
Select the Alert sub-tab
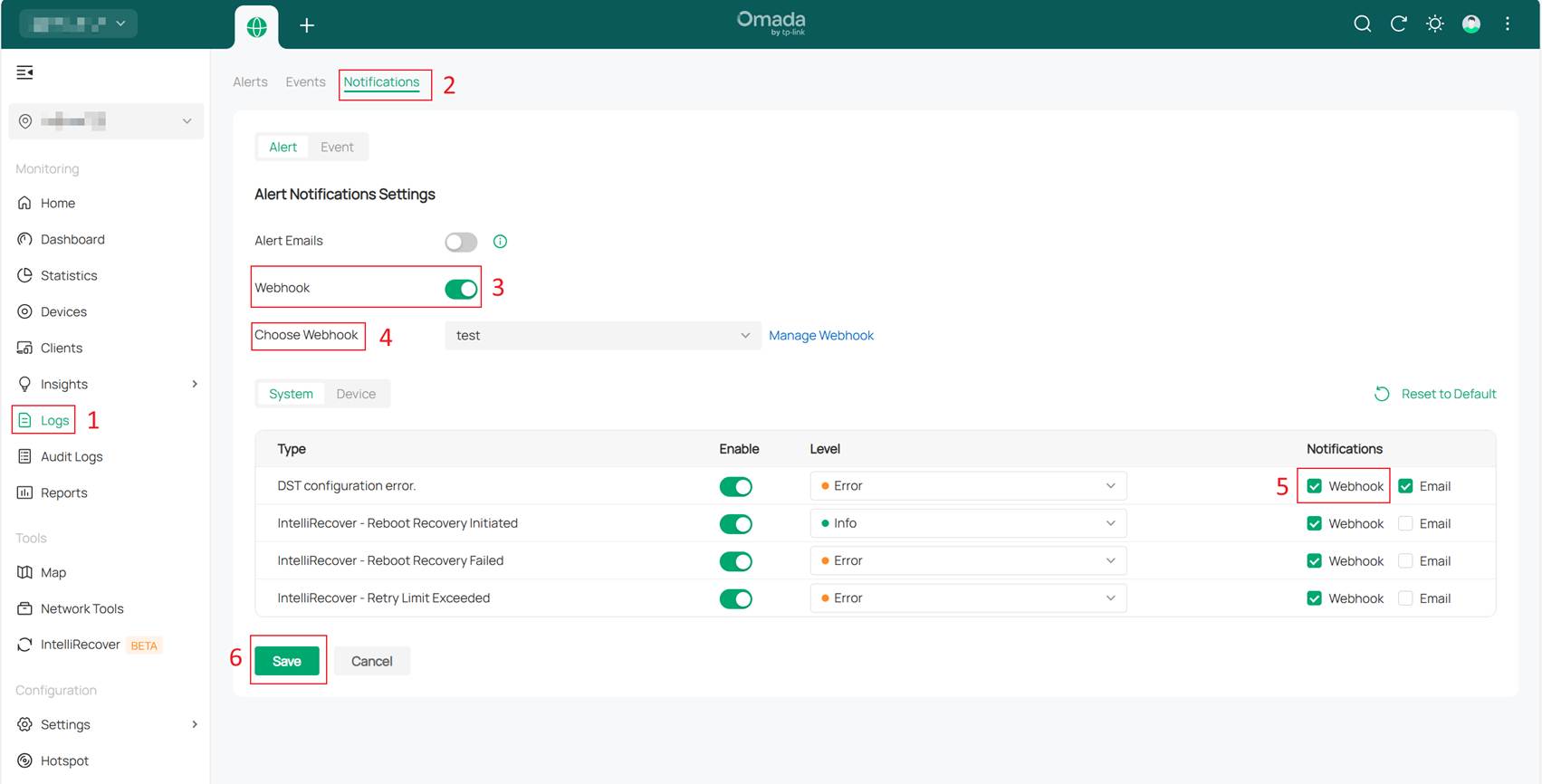pos(283,147)
